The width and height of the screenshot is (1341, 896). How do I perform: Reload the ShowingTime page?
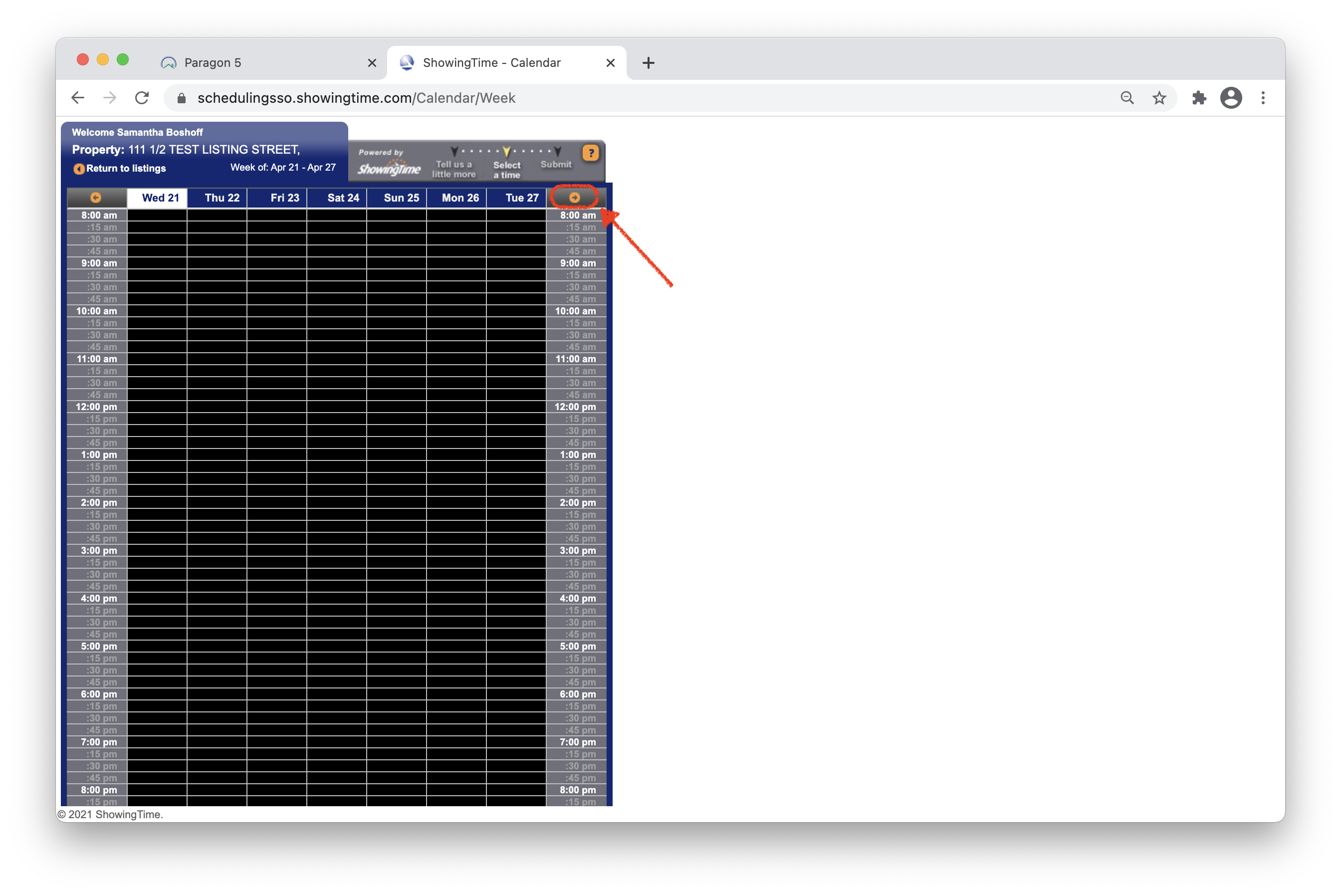click(142, 98)
